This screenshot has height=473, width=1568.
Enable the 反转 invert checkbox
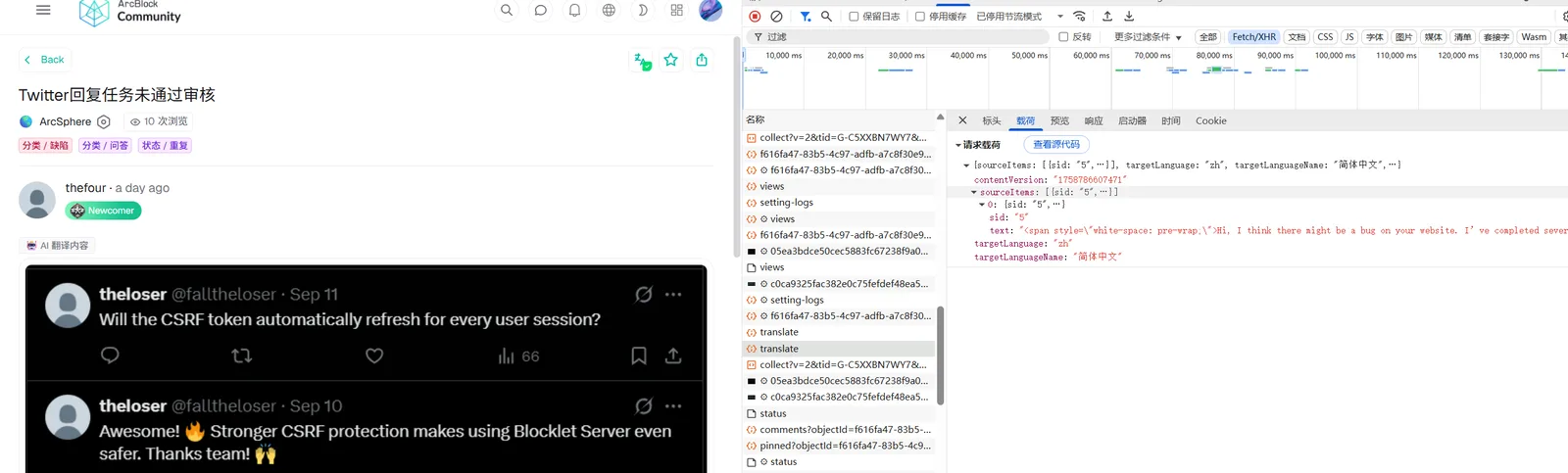coord(1063,37)
